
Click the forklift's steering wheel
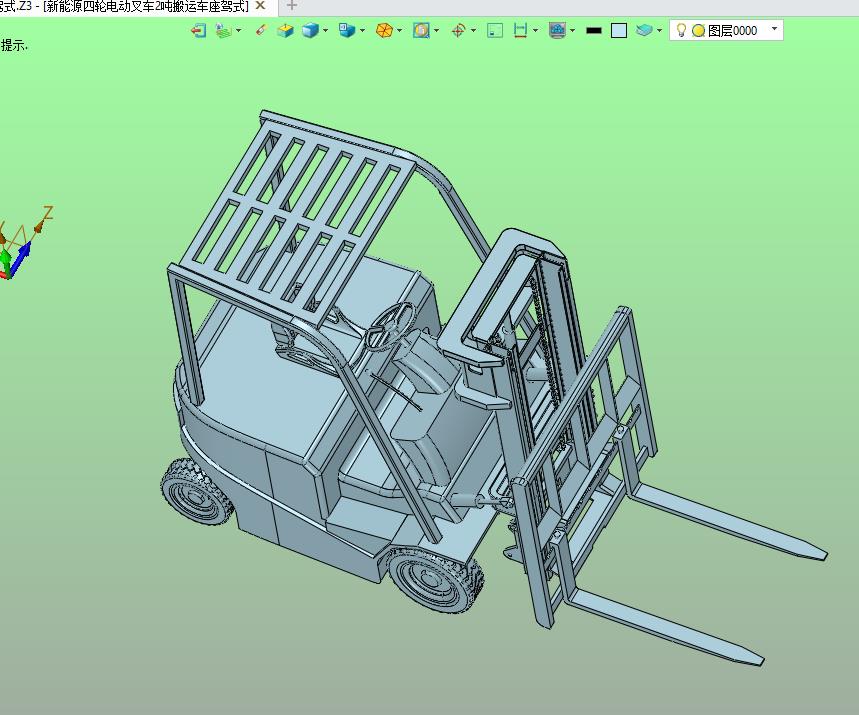[390, 326]
